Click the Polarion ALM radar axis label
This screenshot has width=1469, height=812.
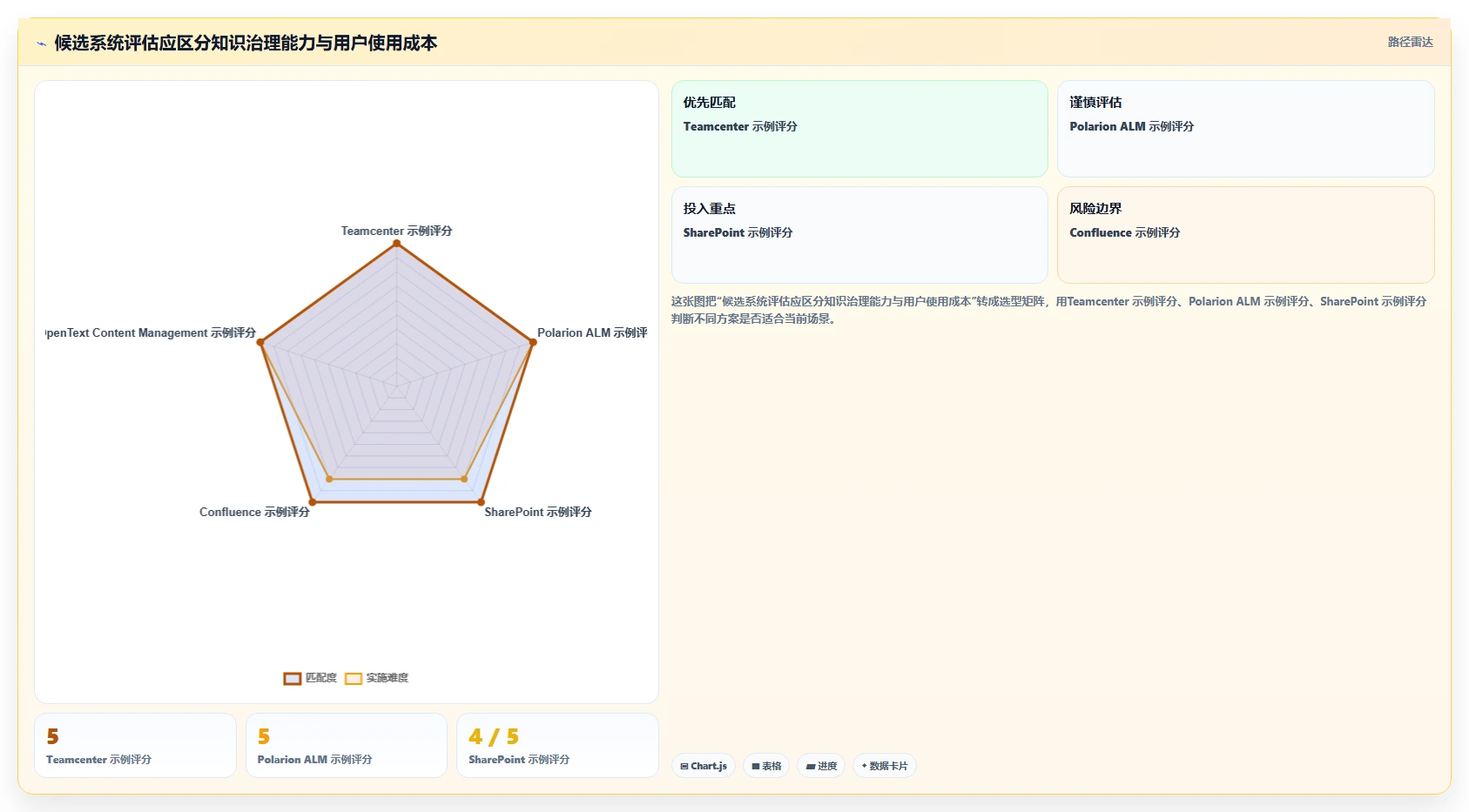592,332
